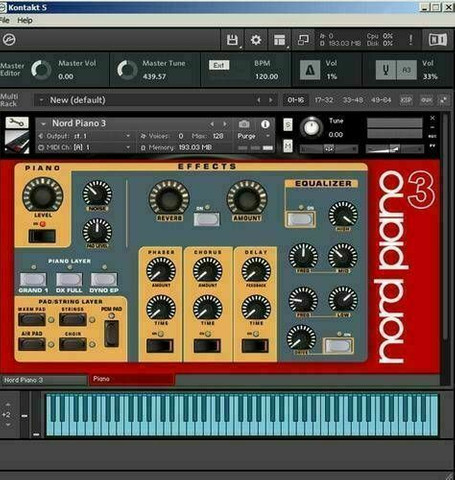Click the Reverb knob
This screenshot has width=455, height=480.
169,198
